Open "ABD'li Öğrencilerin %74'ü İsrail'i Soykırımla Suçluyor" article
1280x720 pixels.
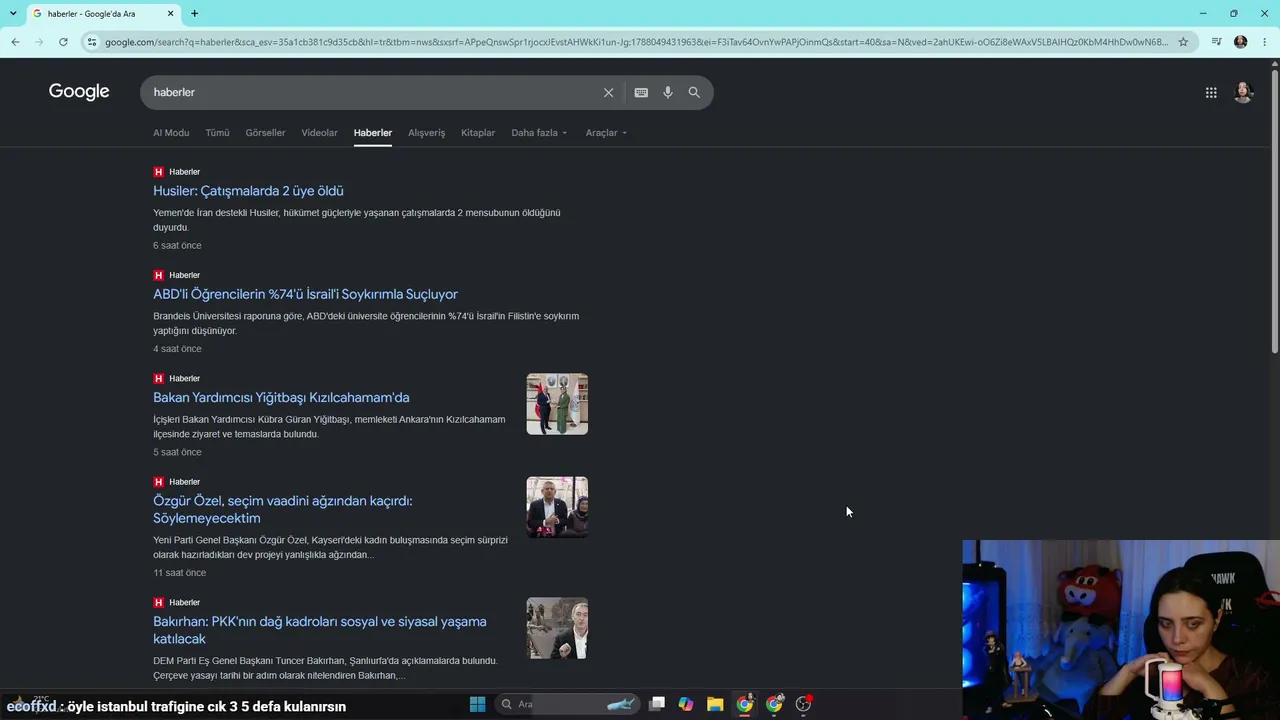[x=305, y=294]
